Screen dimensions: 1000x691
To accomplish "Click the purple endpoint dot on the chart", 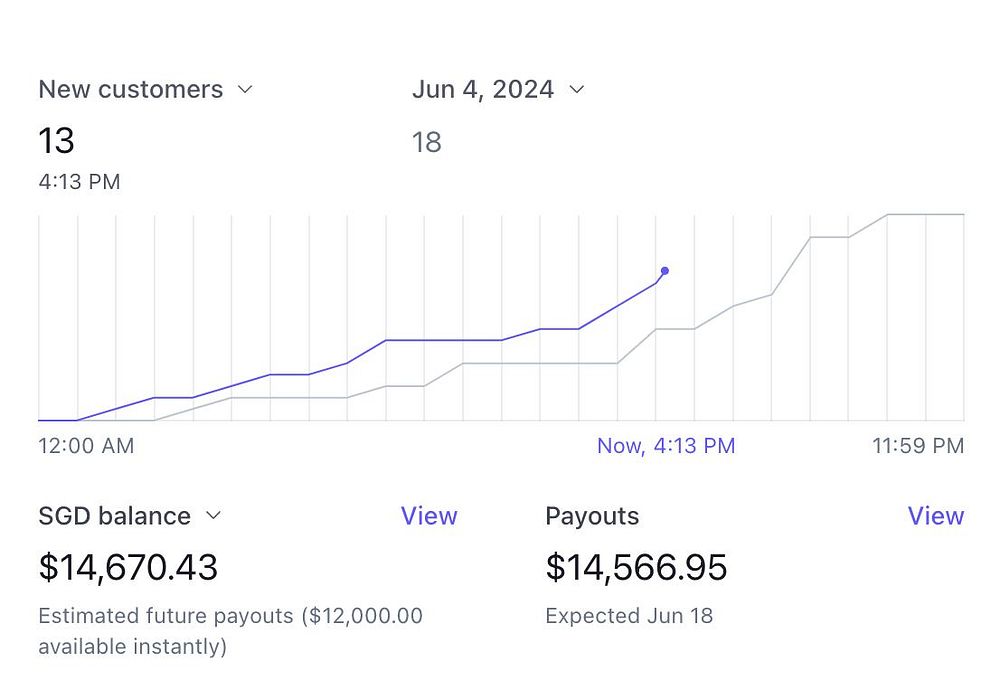I will tap(665, 271).
